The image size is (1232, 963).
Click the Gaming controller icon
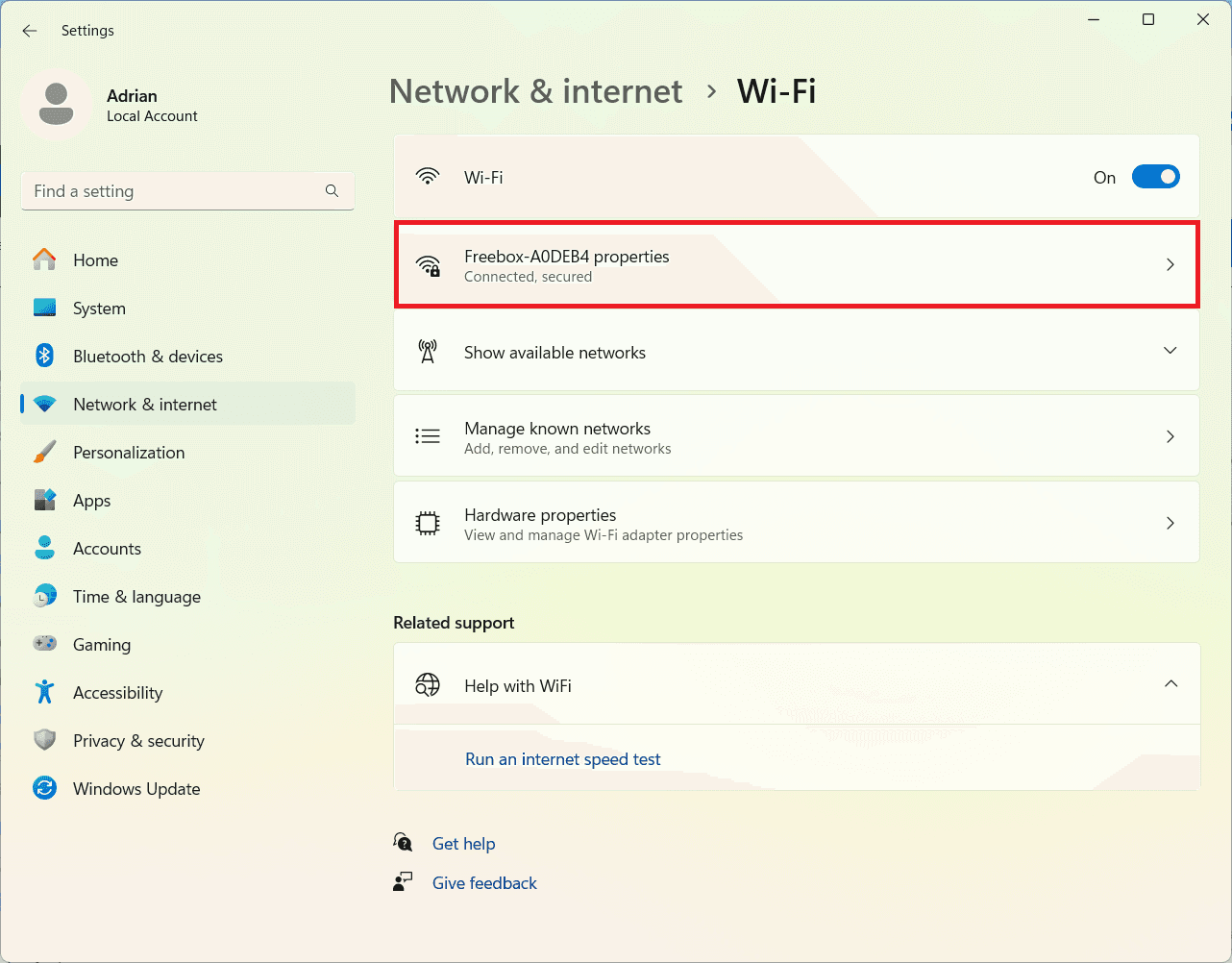pyautogui.click(x=44, y=644)
